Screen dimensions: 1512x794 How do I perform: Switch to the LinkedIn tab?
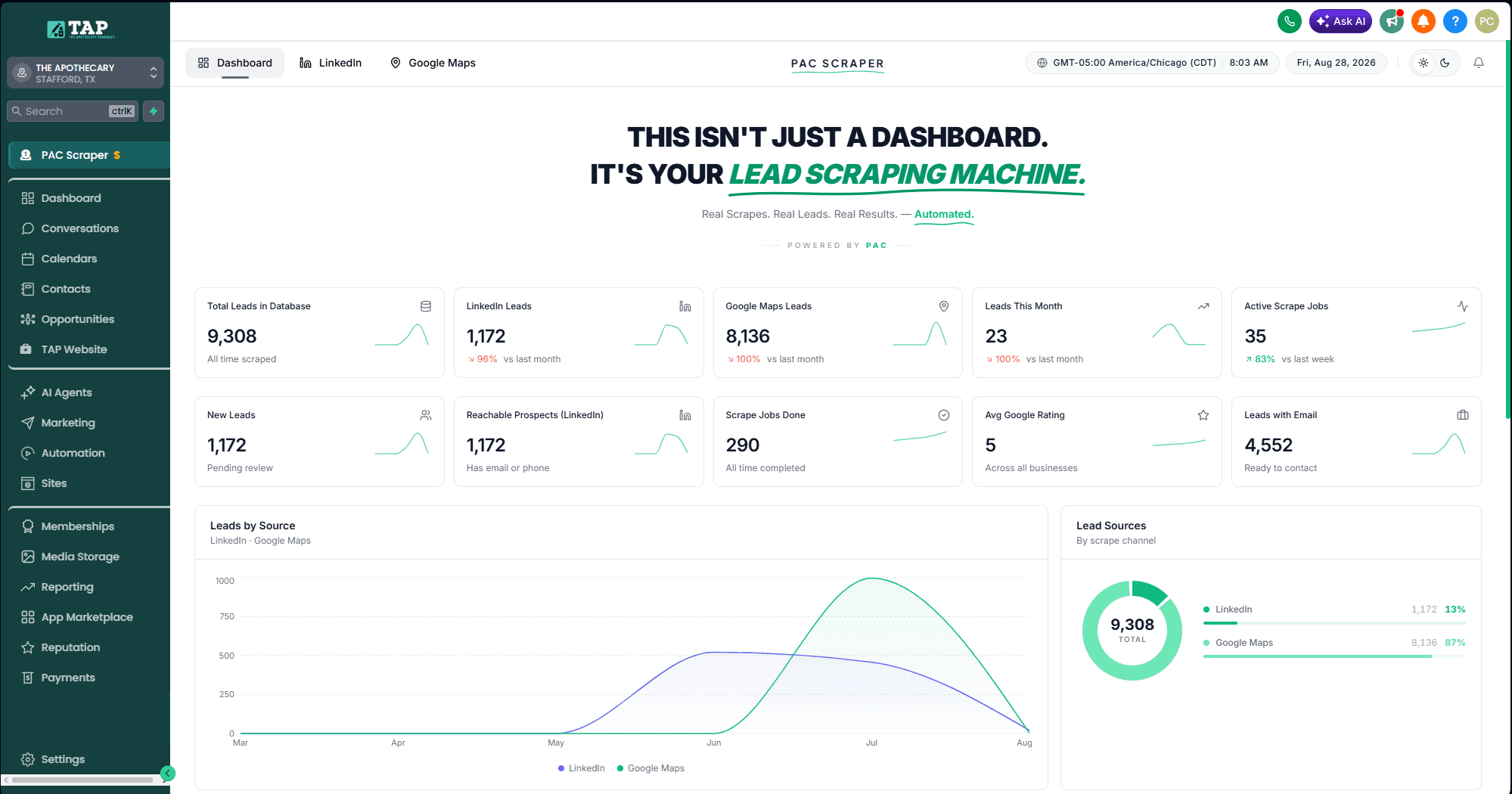click(331, 63)
